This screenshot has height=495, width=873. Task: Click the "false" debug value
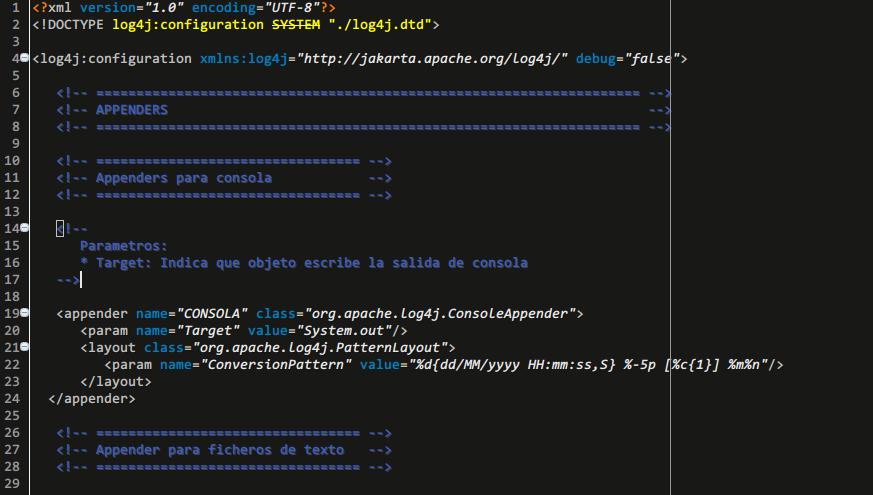(x=653, y=59)
